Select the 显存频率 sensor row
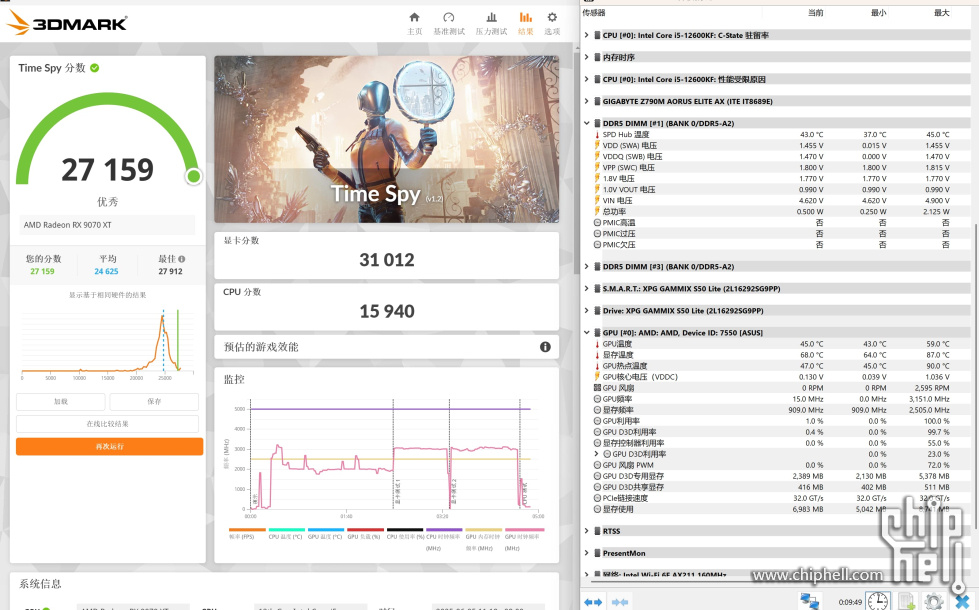Image resolution: width=979 pixels, height=610 pixels. pos(775,410)
